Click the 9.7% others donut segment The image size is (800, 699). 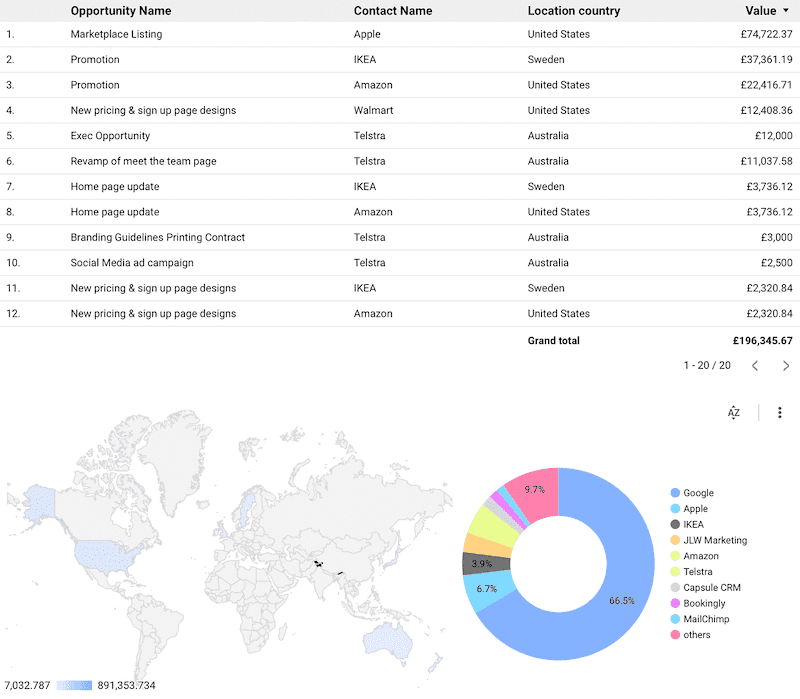tap(535, 489)
